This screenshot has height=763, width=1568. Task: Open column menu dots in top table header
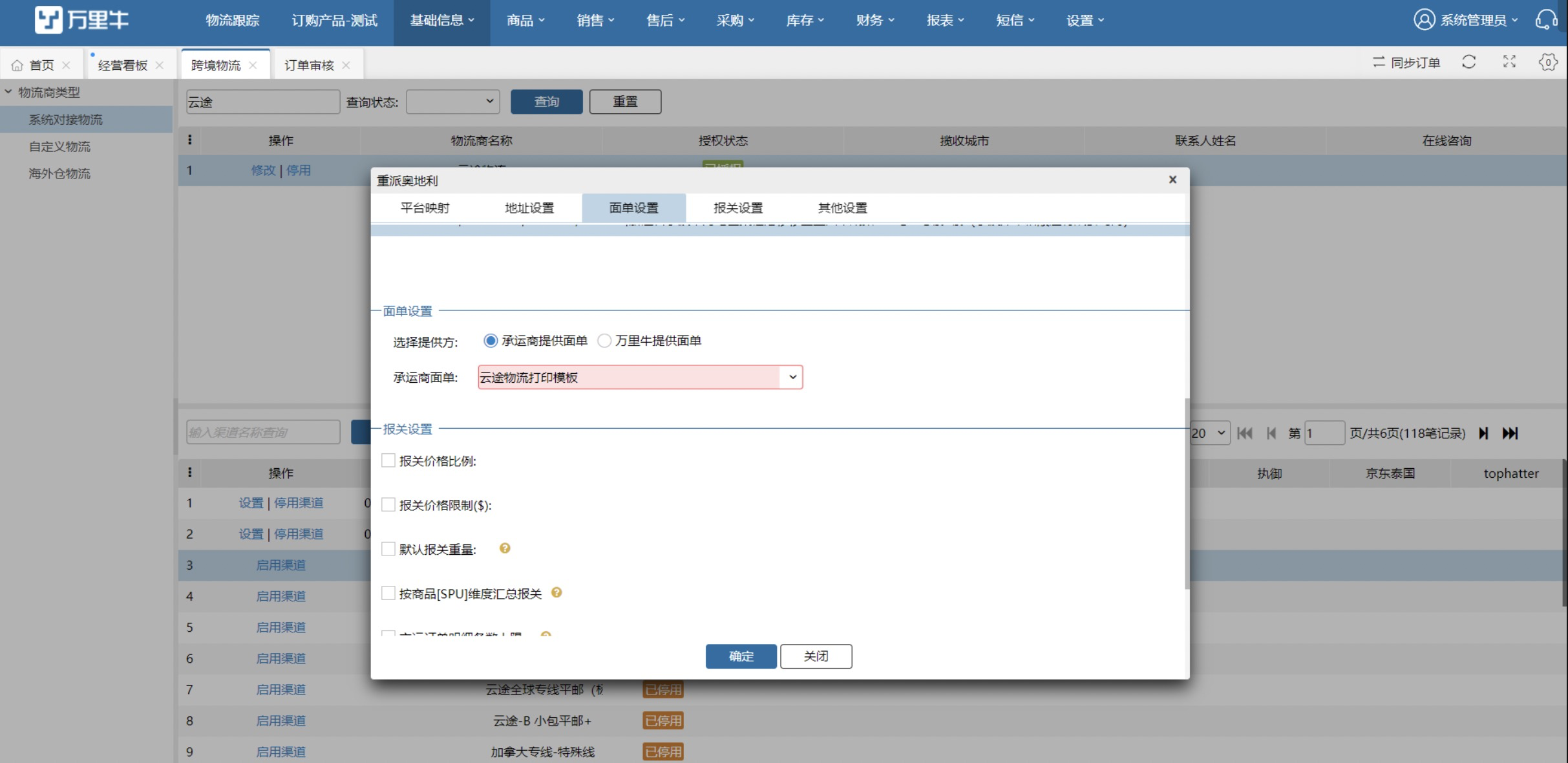pos(189,140)
